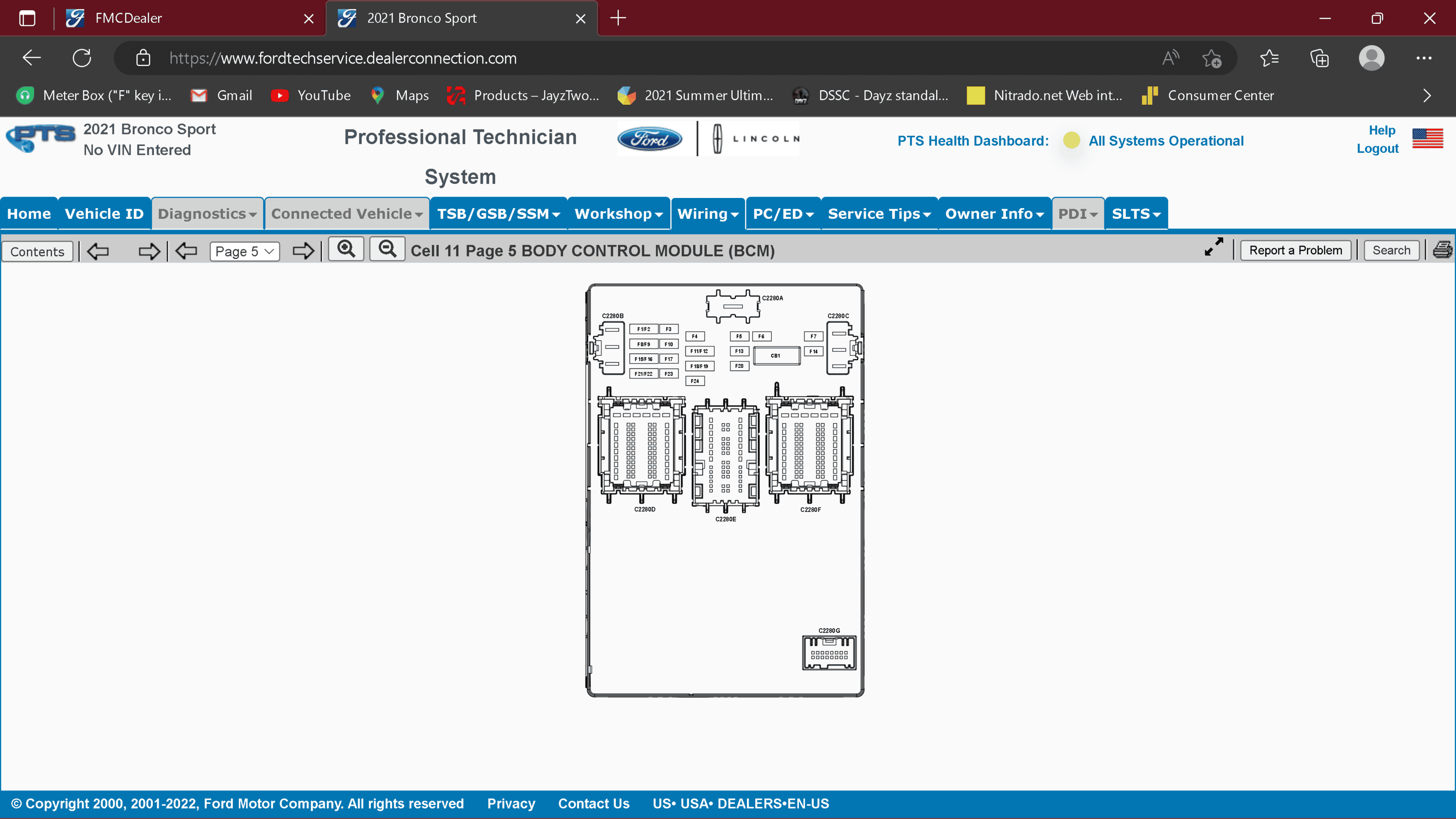Screen dimensions: 1456x819
Task: Click the Logout link
Action: tap(1377, 148)
